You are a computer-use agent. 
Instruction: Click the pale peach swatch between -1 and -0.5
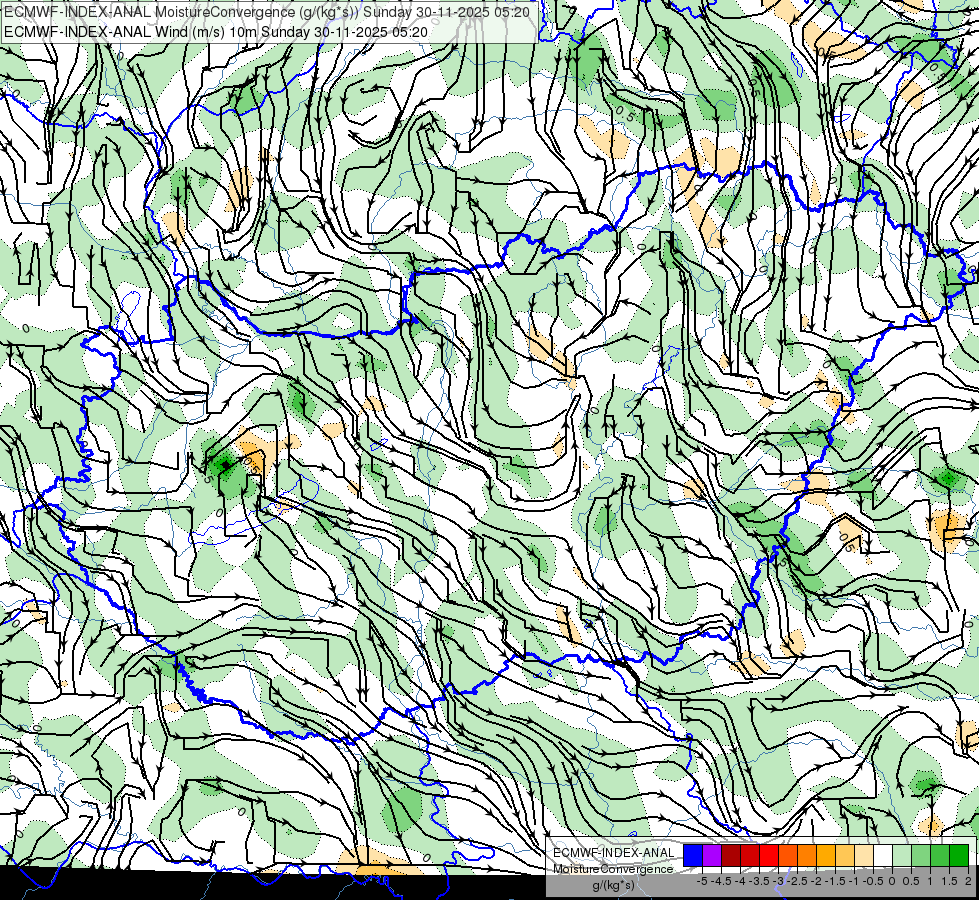pyautogui.click(x=865, y=855)
